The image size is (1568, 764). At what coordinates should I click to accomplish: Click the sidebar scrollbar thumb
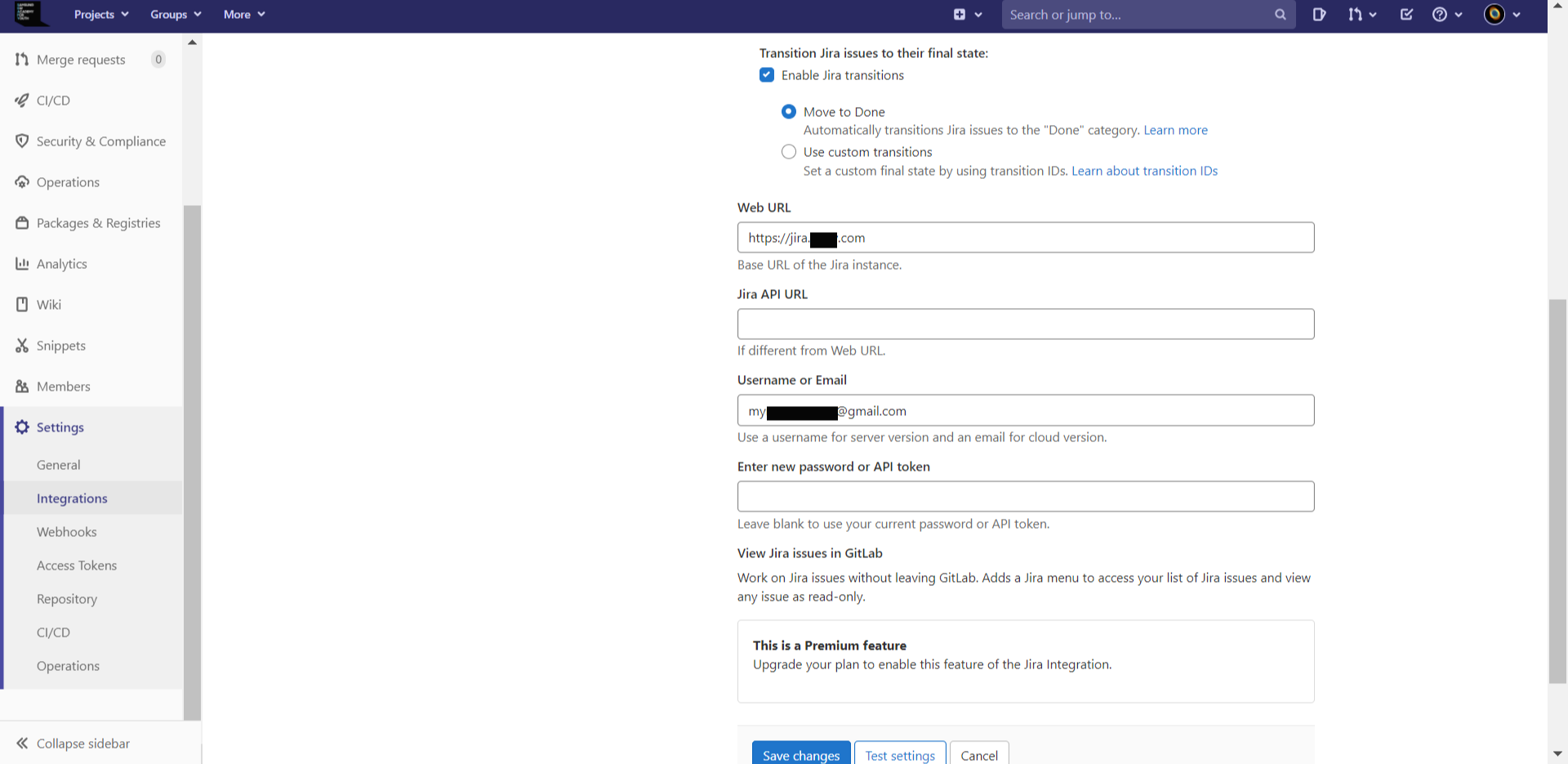192,462
